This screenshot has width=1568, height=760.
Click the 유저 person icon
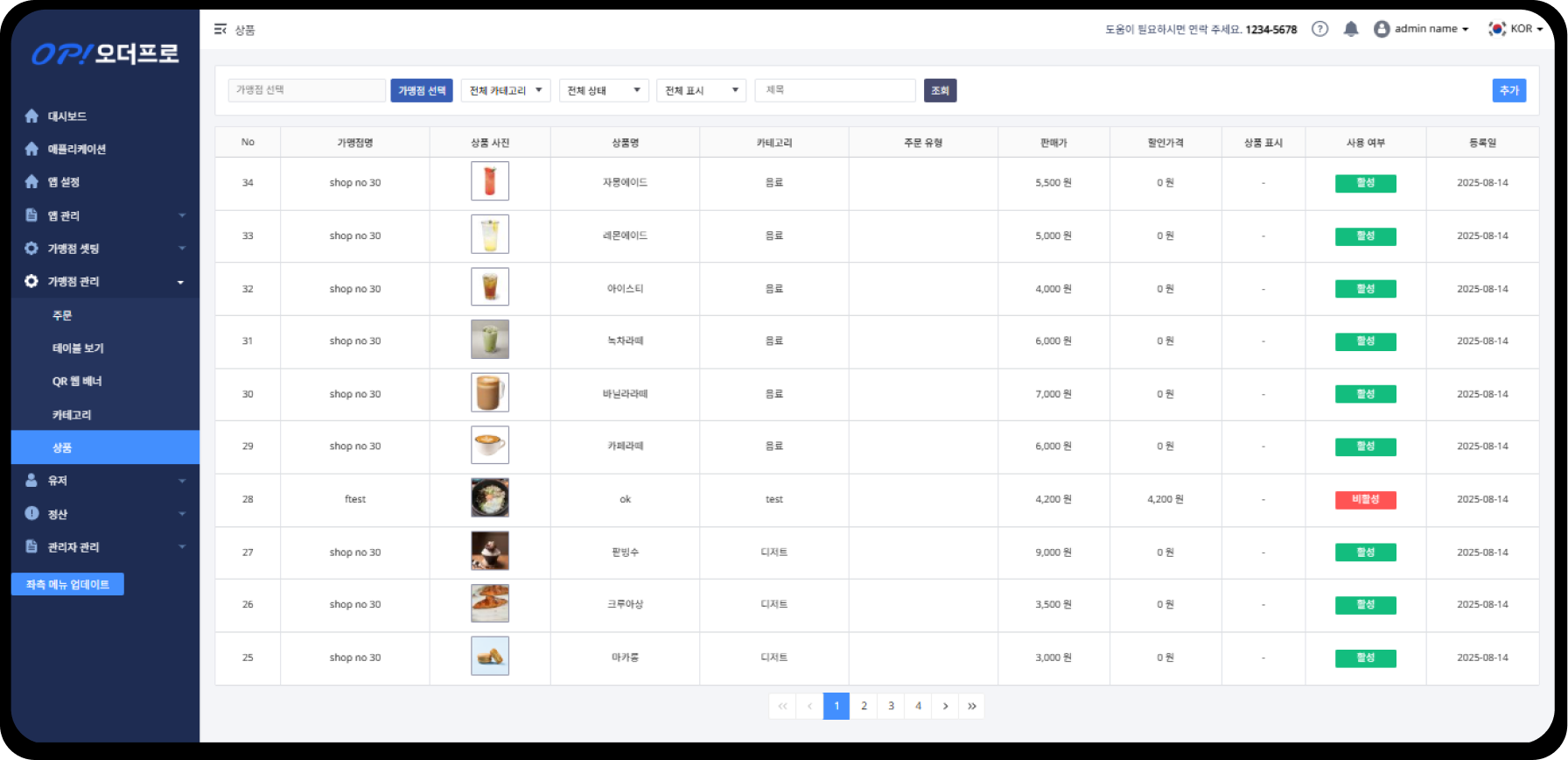pyautogui.click(x=31, y=480)
